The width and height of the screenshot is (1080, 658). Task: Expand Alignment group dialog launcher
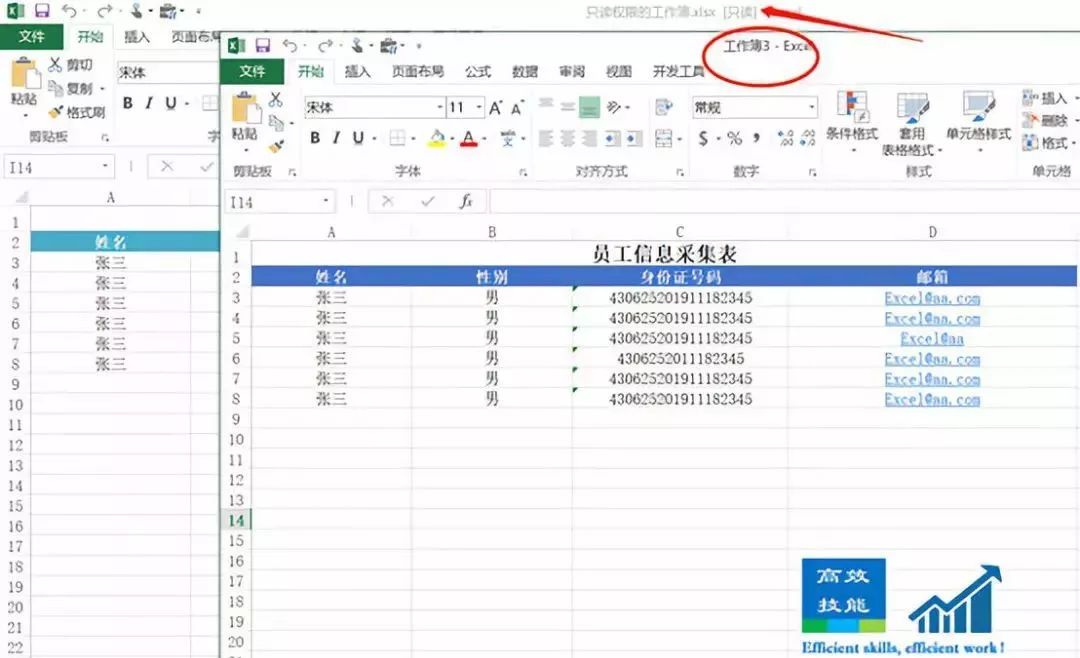pyautogui.click(x=680, y=172)
